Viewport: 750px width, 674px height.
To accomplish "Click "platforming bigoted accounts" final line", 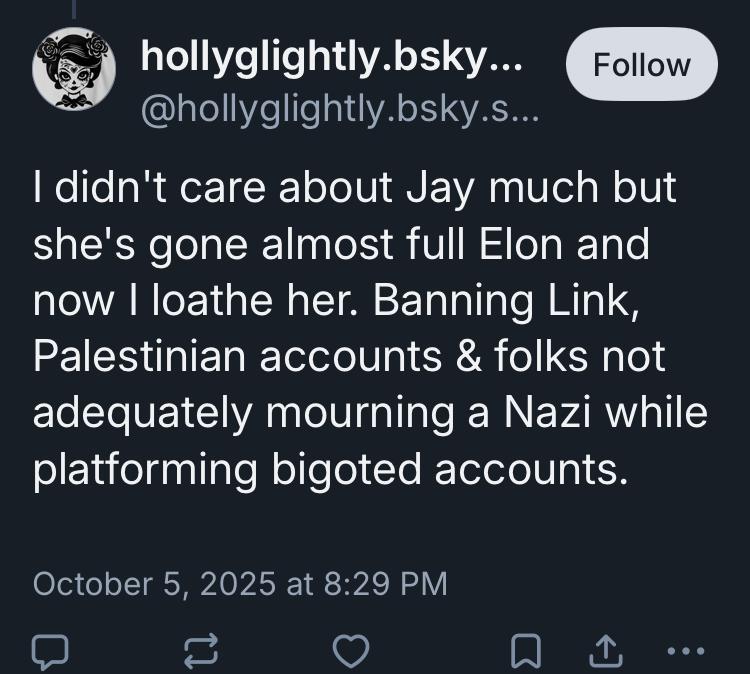I will [x=330, y=471].
